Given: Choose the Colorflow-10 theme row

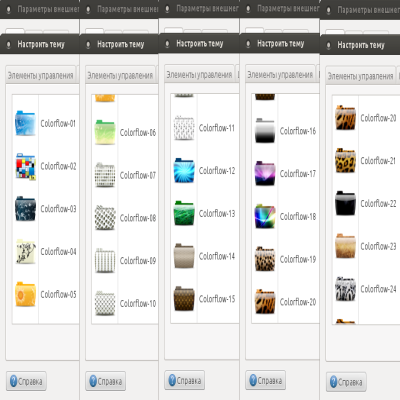Looking at the screenshot, I should tap(125, 303).
